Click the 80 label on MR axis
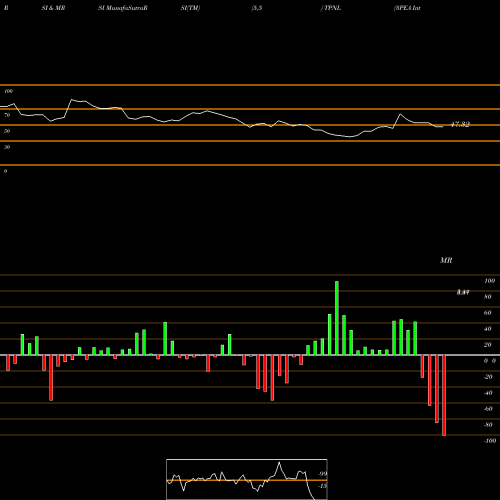500x500 pixels. 488,297
